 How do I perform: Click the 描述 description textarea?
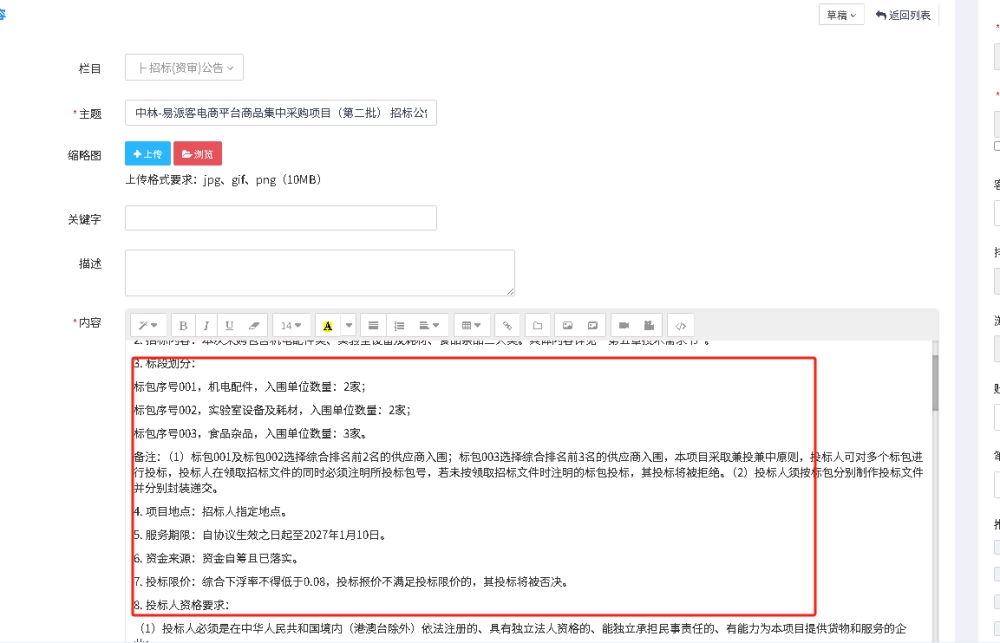pos(320,273)
